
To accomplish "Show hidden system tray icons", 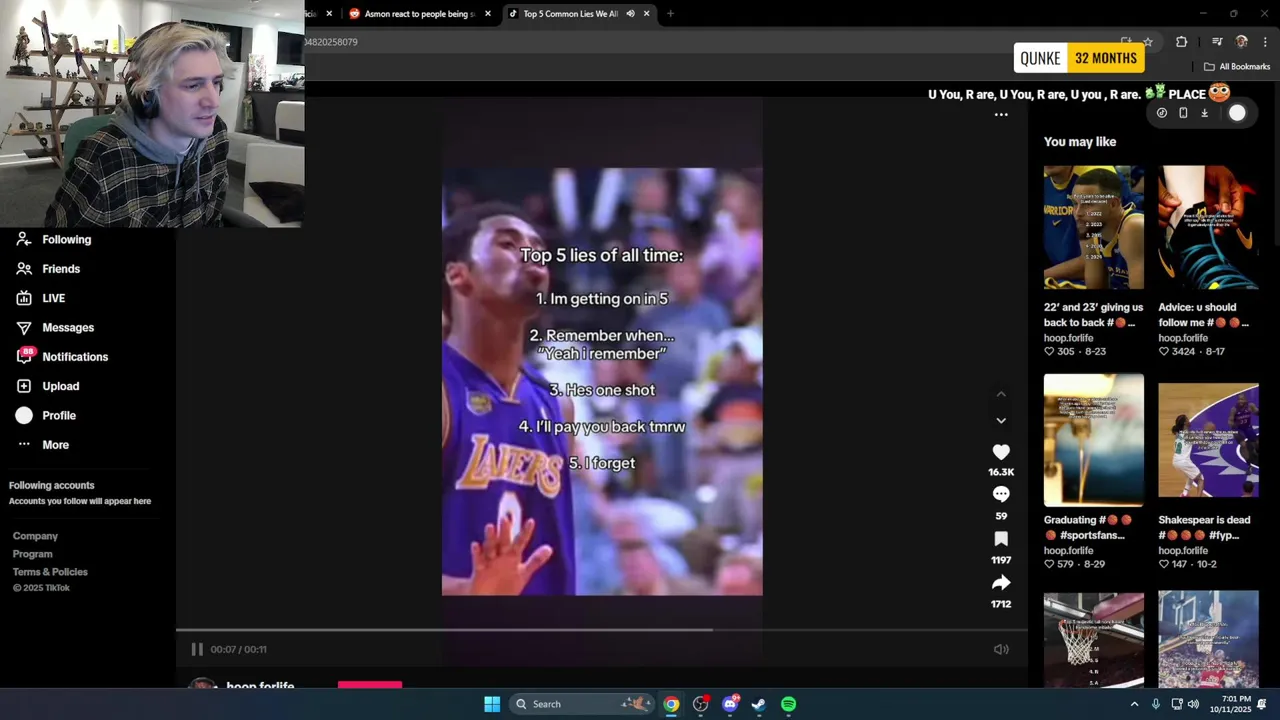I will click(1134, 704).
